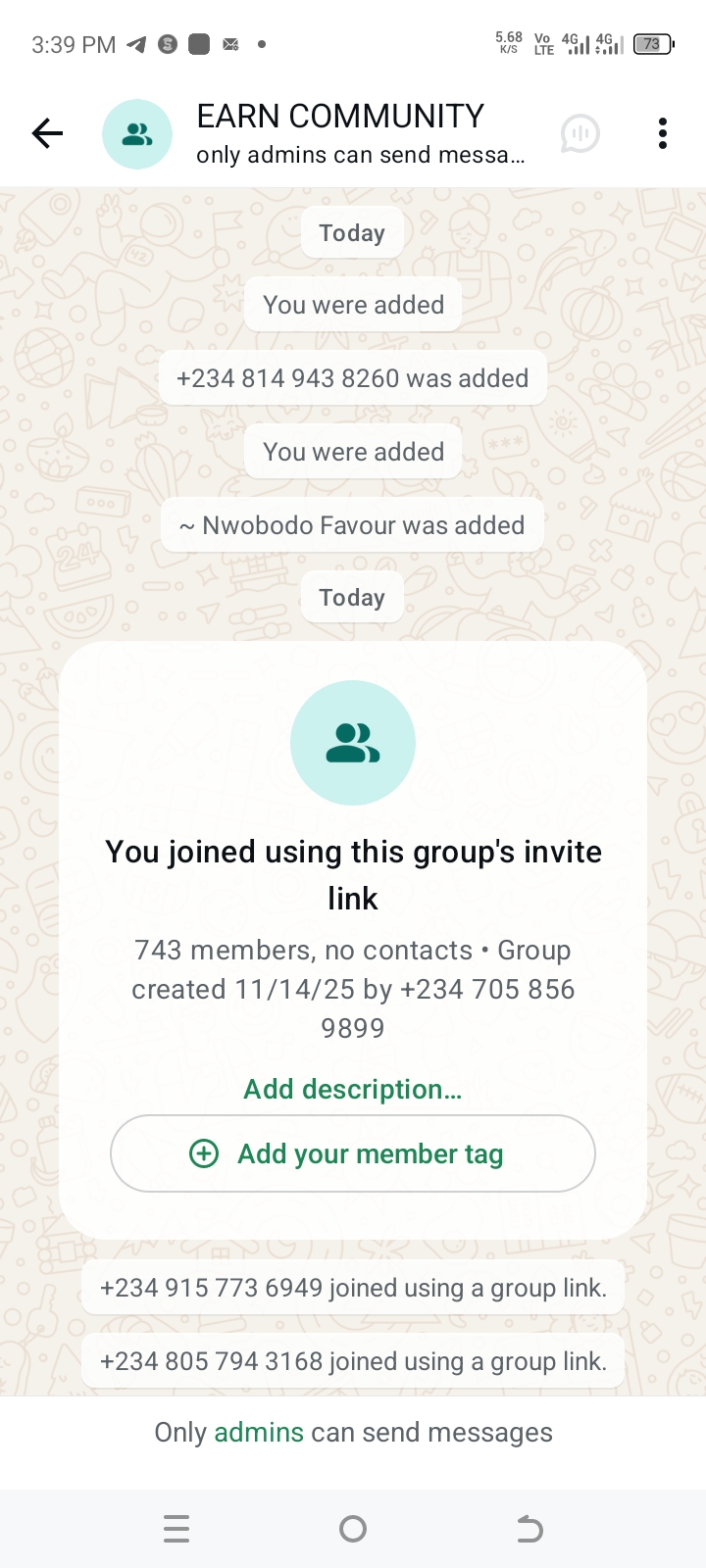
Task: Go home using the circle navigation icon
Action: pyautogui.click(x=353, y=1529)
